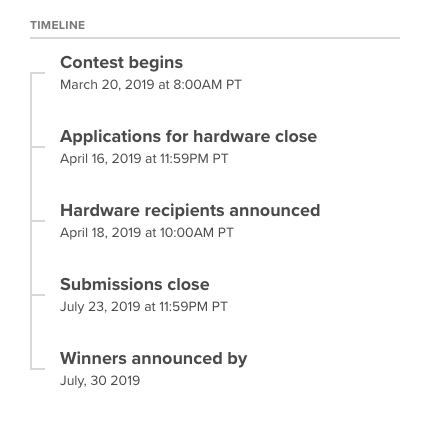437x430 pixels.
Task: Select the Contest begins milestone title
Action: point(121,63)
